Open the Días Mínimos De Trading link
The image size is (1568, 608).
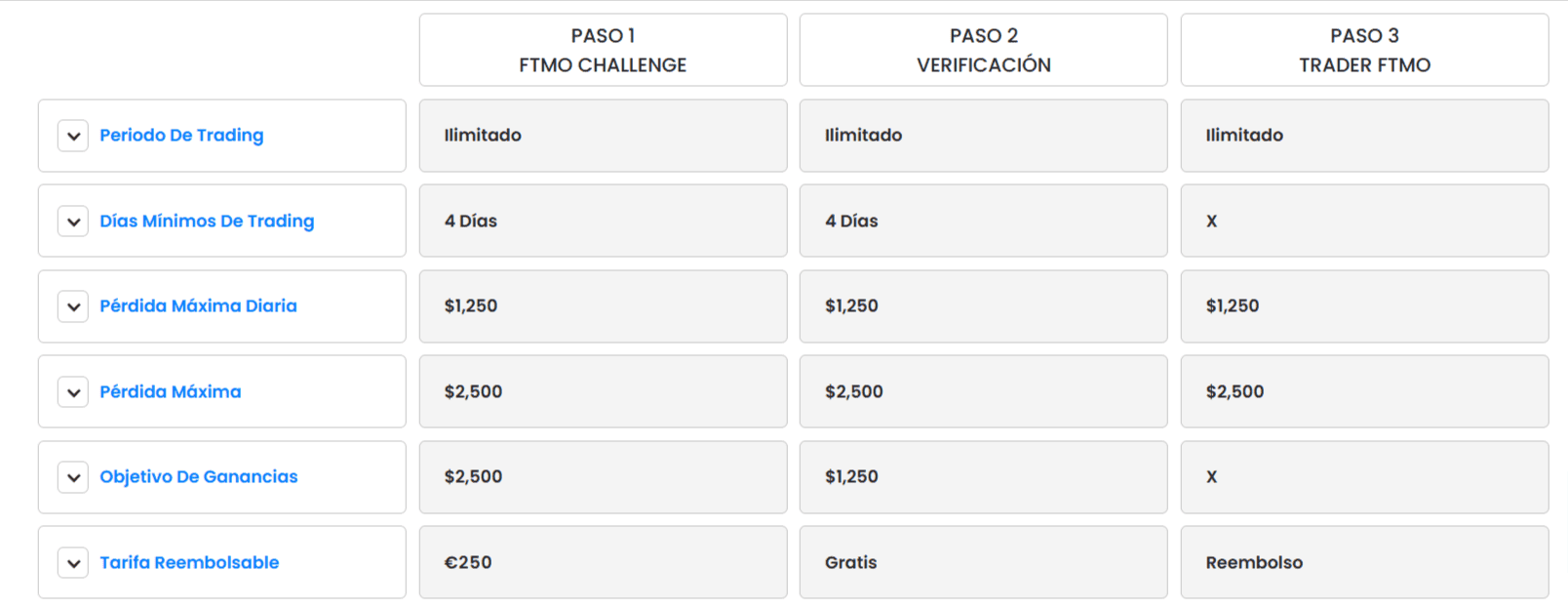[x=208, y=221]
